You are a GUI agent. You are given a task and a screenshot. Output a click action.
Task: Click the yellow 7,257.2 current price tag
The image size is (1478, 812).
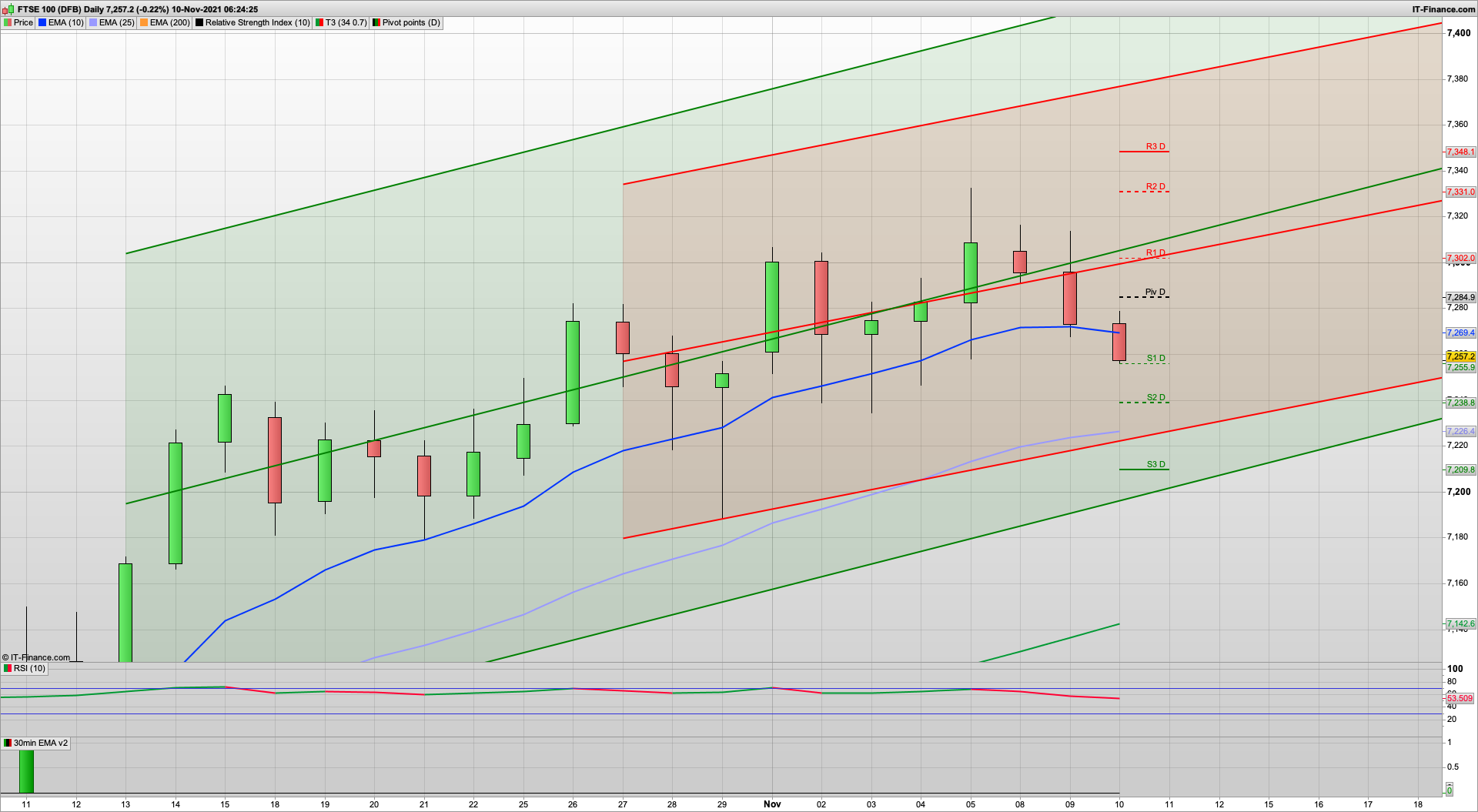(x=1460, y=356)
